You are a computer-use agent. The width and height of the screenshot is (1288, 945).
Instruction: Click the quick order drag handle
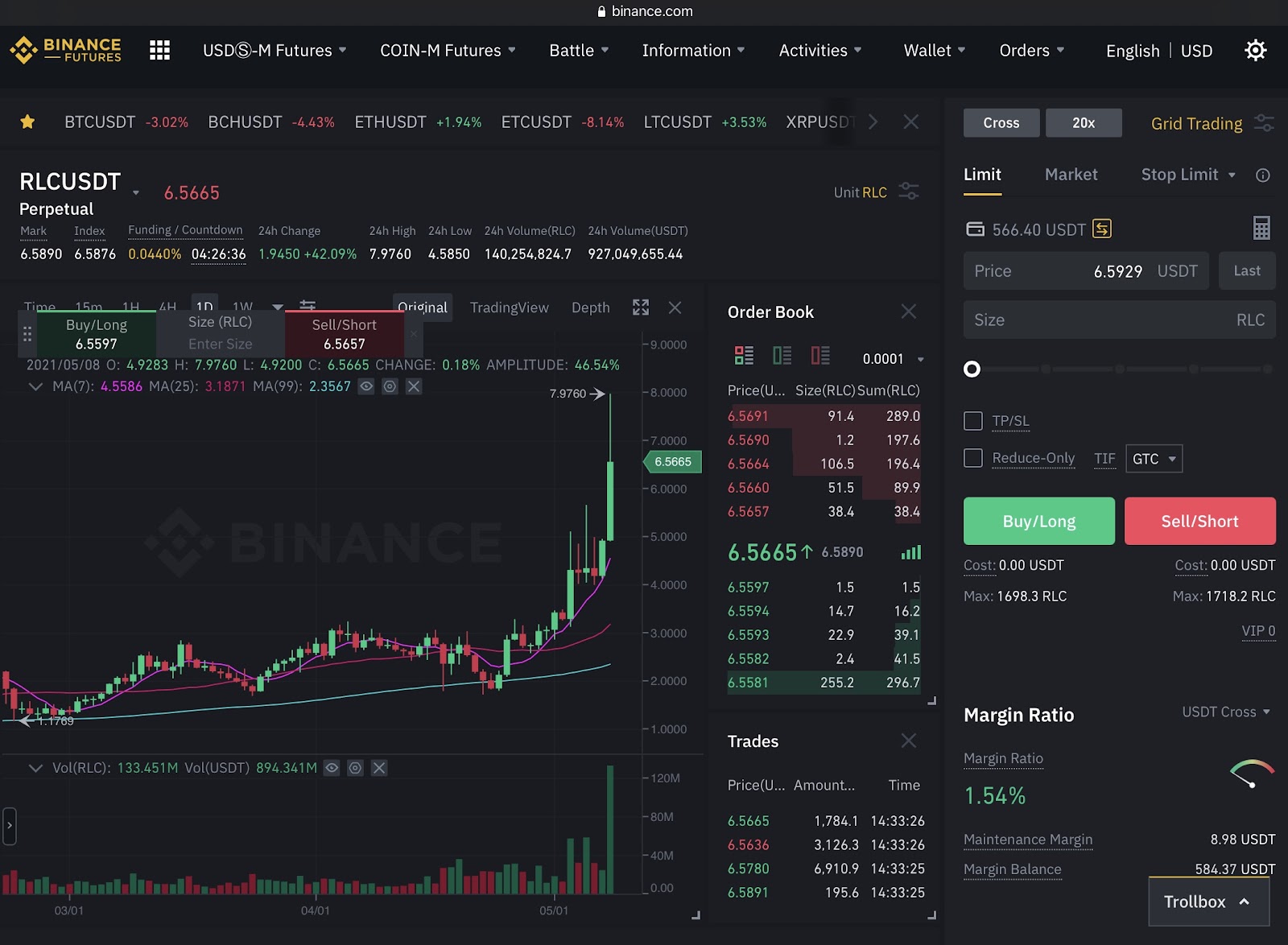(27, 334)
